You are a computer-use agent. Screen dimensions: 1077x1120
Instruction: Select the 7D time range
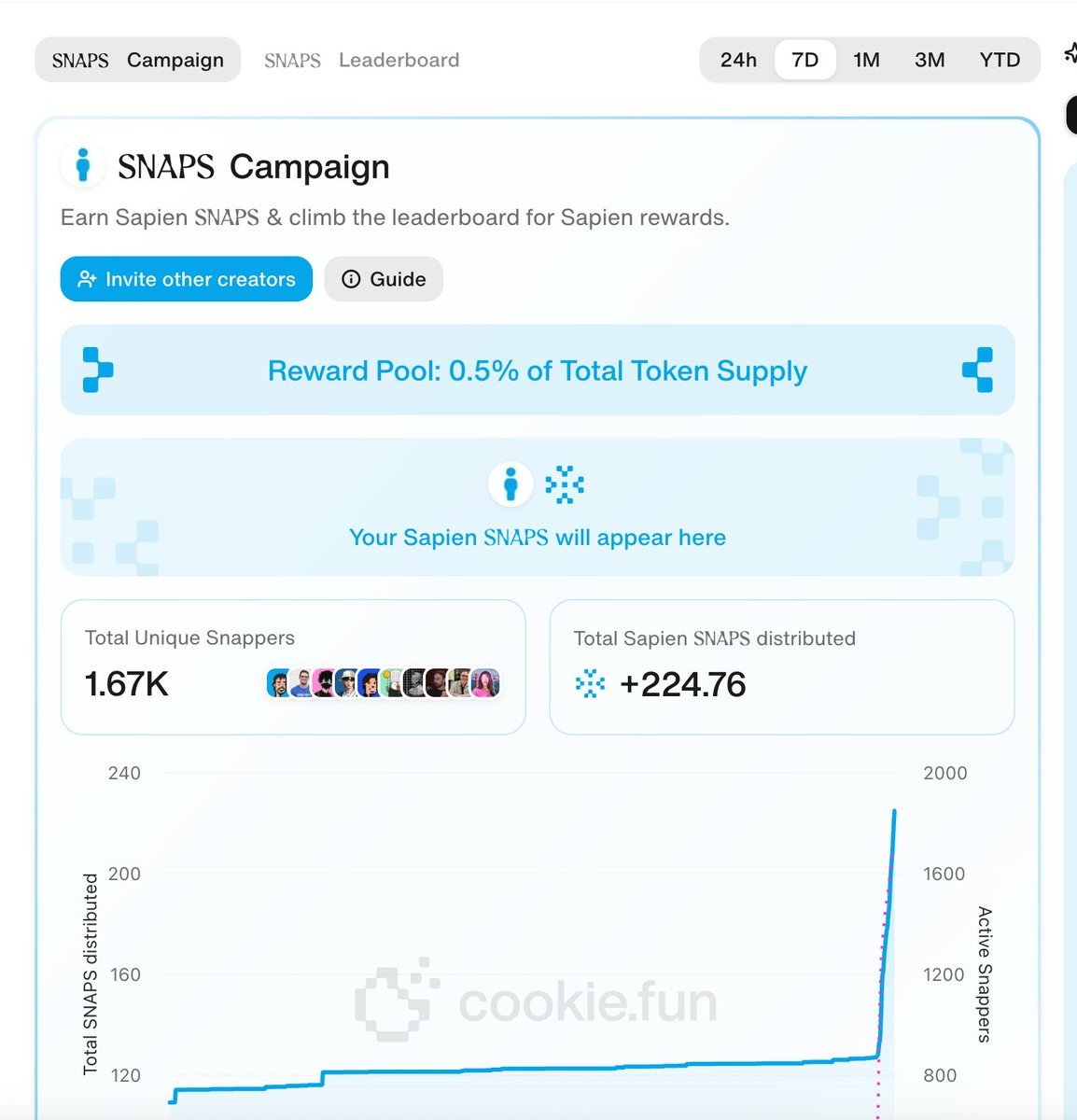point(804,60)
